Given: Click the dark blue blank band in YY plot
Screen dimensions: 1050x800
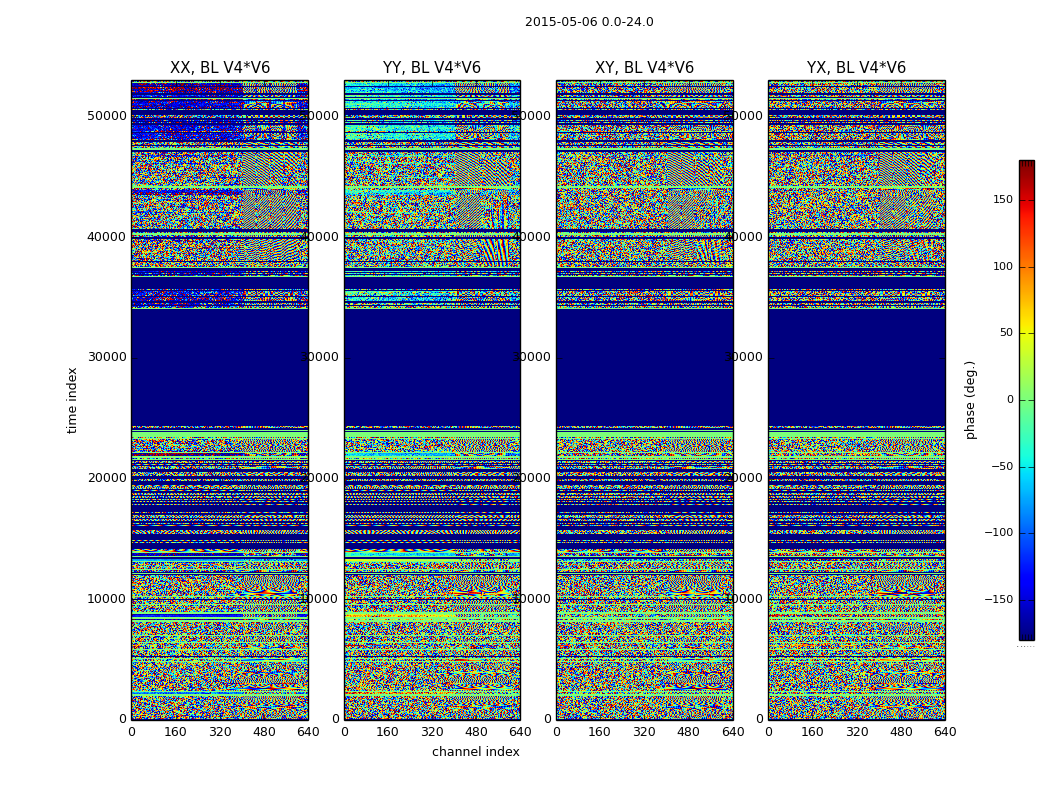Looking at the screenshot, I should click(x=433, y=367).
